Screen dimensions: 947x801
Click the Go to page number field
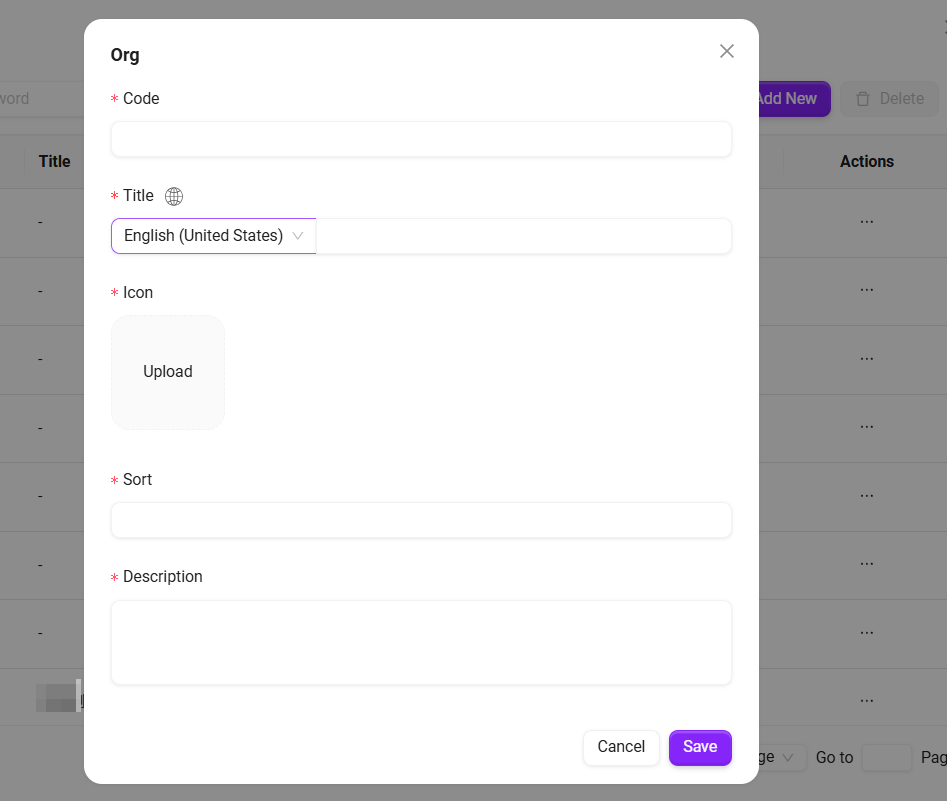pos(886,758)
